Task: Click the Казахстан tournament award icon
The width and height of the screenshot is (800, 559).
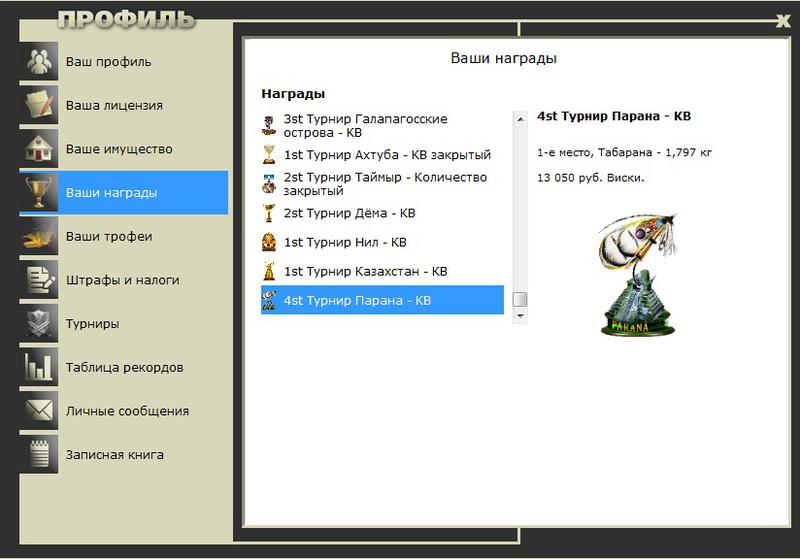Action: pyautogui.click(x=269, y=271)
